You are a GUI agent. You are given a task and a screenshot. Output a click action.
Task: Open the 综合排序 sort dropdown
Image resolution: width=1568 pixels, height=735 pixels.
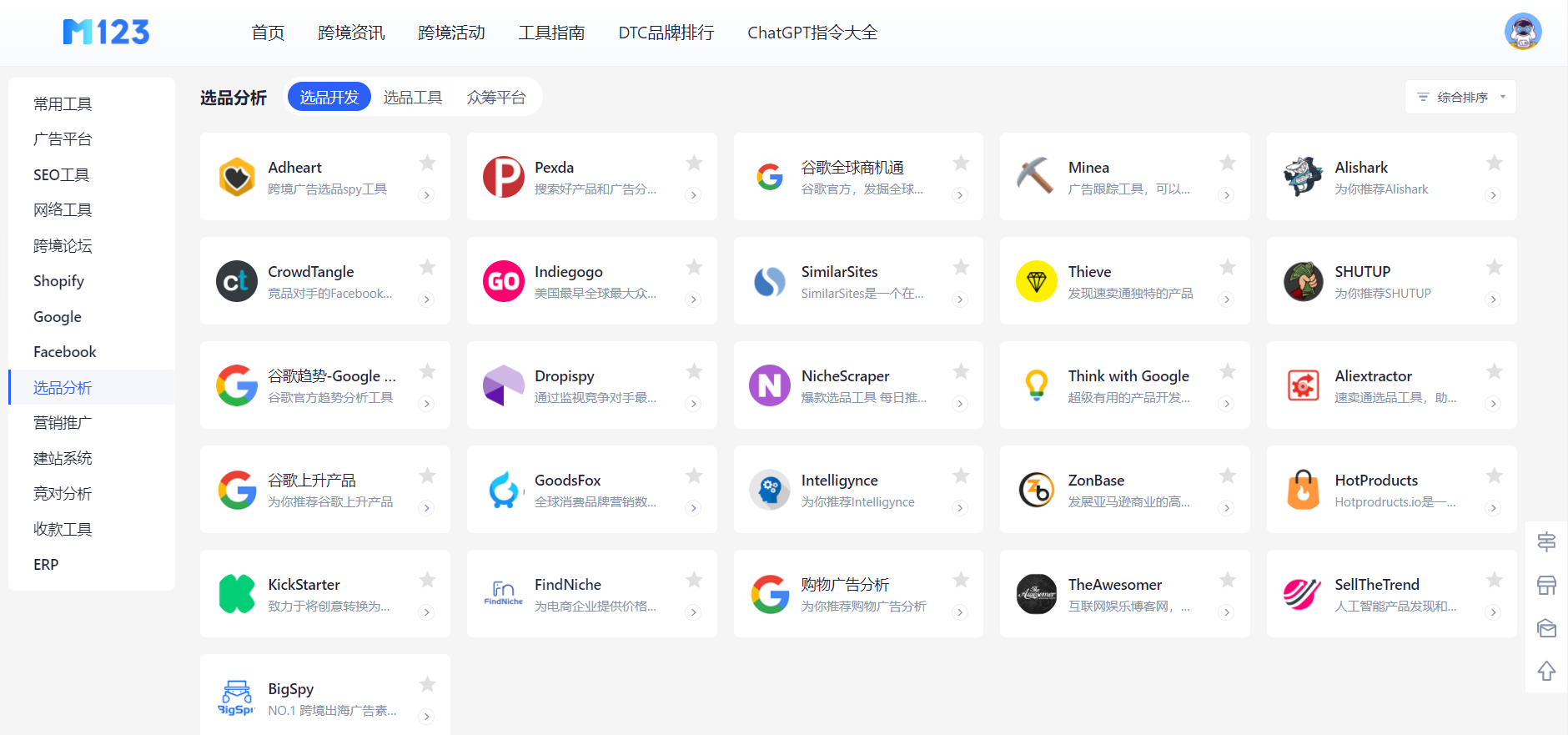(x=1460, y=97)
